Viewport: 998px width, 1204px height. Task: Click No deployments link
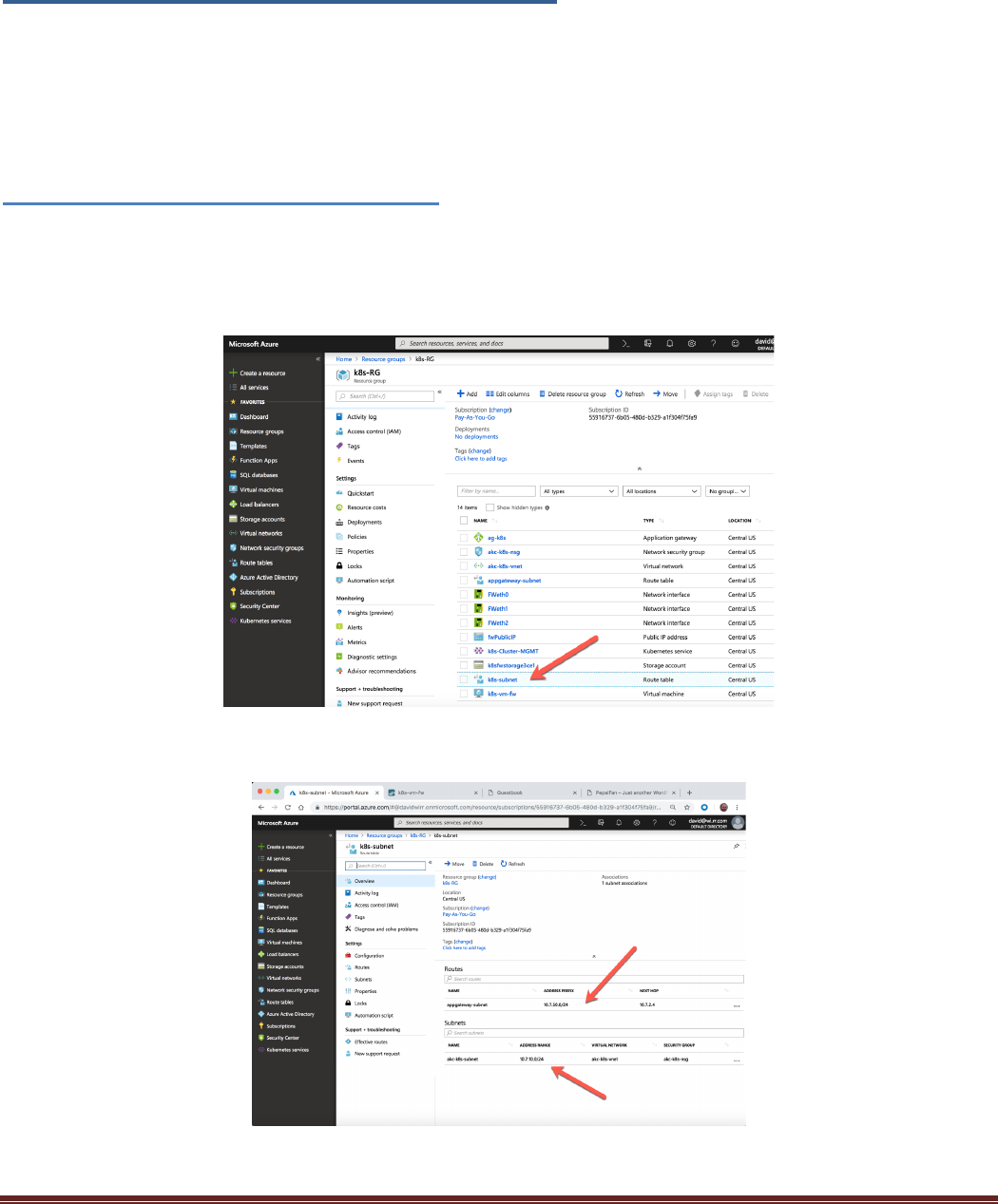pos(476,437)
